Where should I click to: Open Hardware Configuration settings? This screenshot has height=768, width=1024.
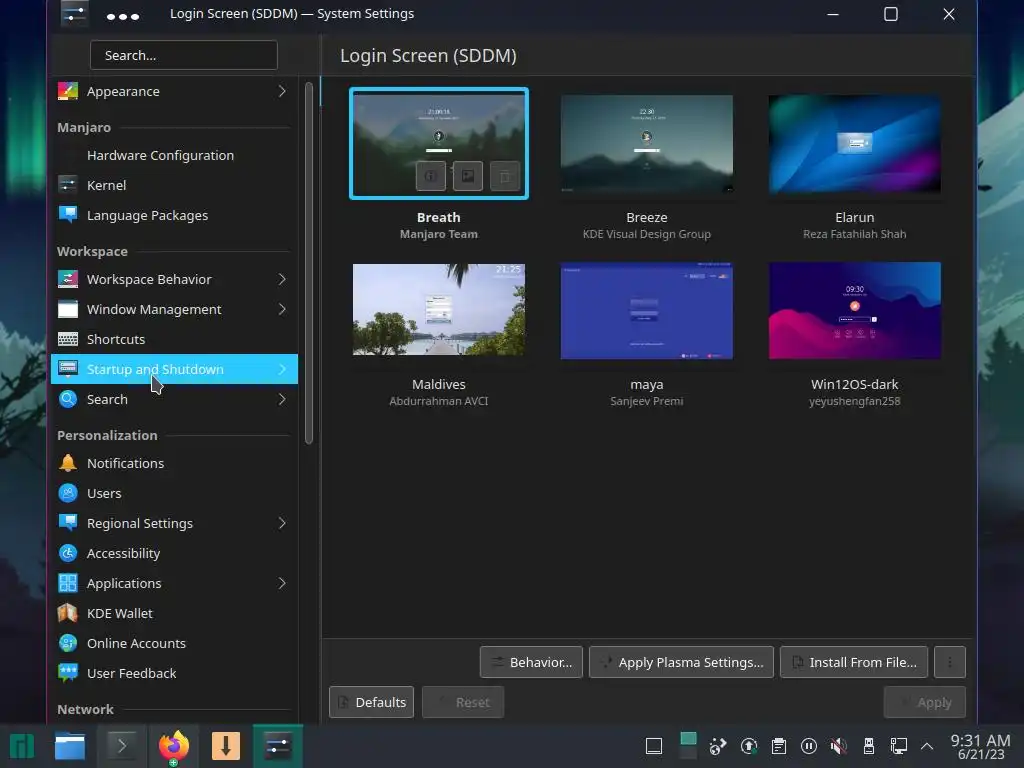click(174, 155)
